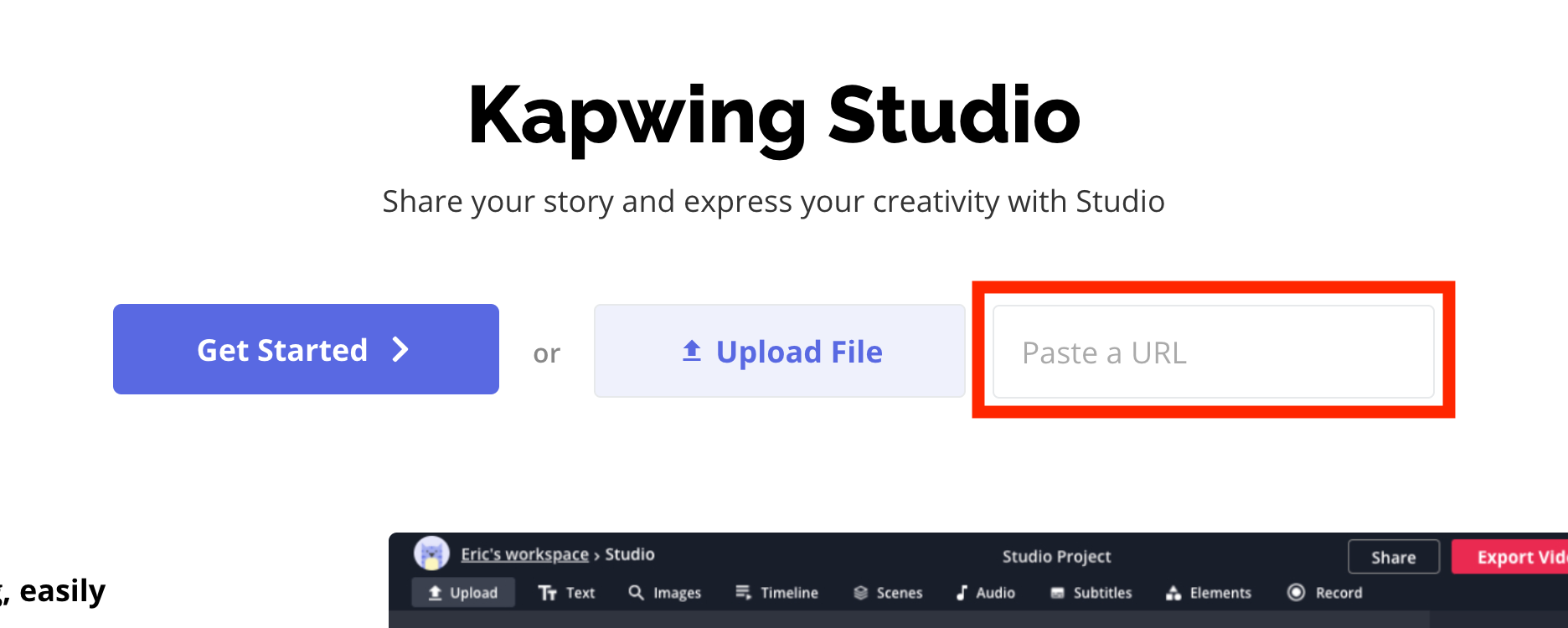Click the workspace avatar icon
This screenshot has width=1568, height=628.
[431, 553]
